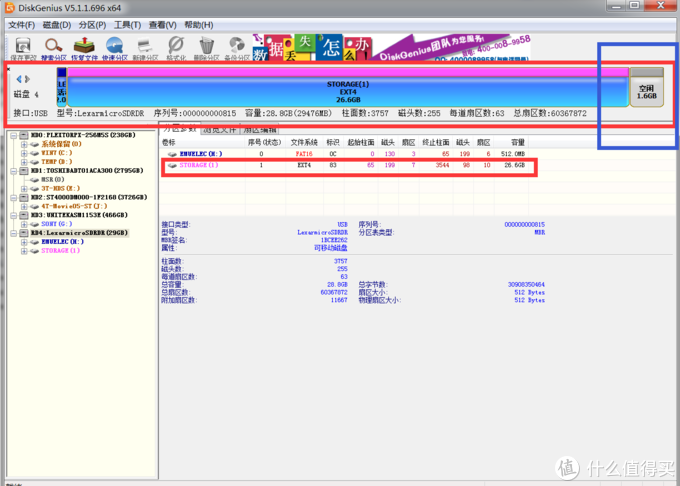Go to next disk with right arrow
Screen dimensions: 680x486
click(x=27, y=79)
